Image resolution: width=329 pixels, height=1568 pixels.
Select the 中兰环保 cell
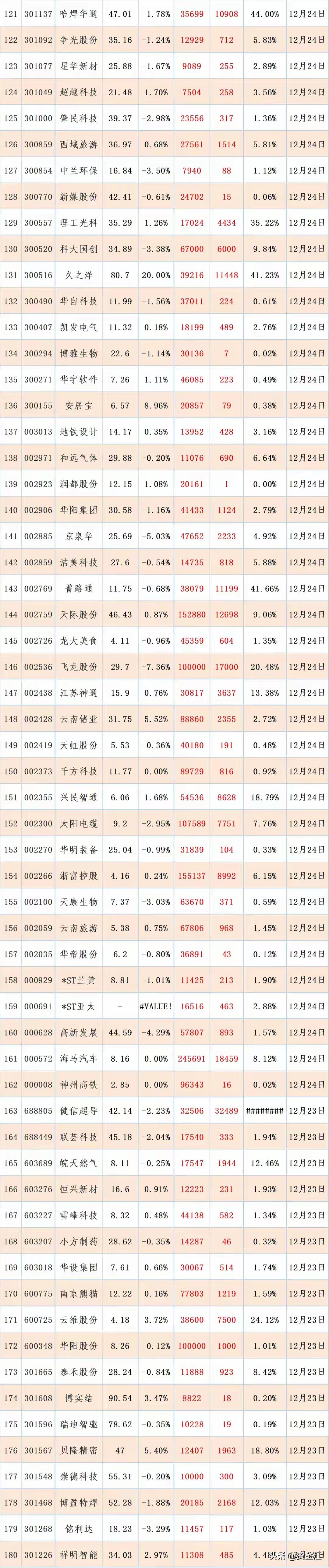point(79,171)
